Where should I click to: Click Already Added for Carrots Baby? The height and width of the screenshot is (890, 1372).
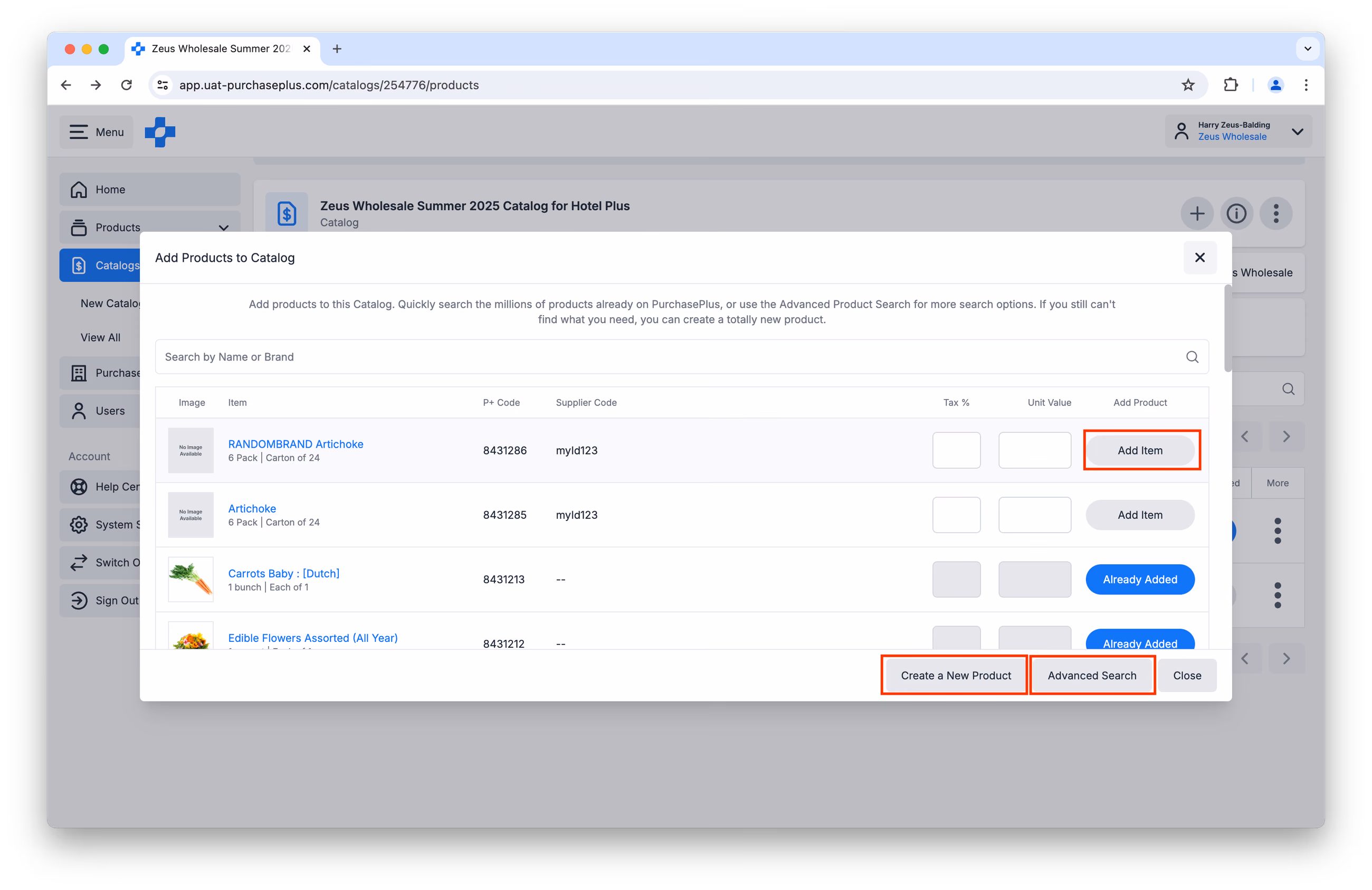pos(1140,580)
